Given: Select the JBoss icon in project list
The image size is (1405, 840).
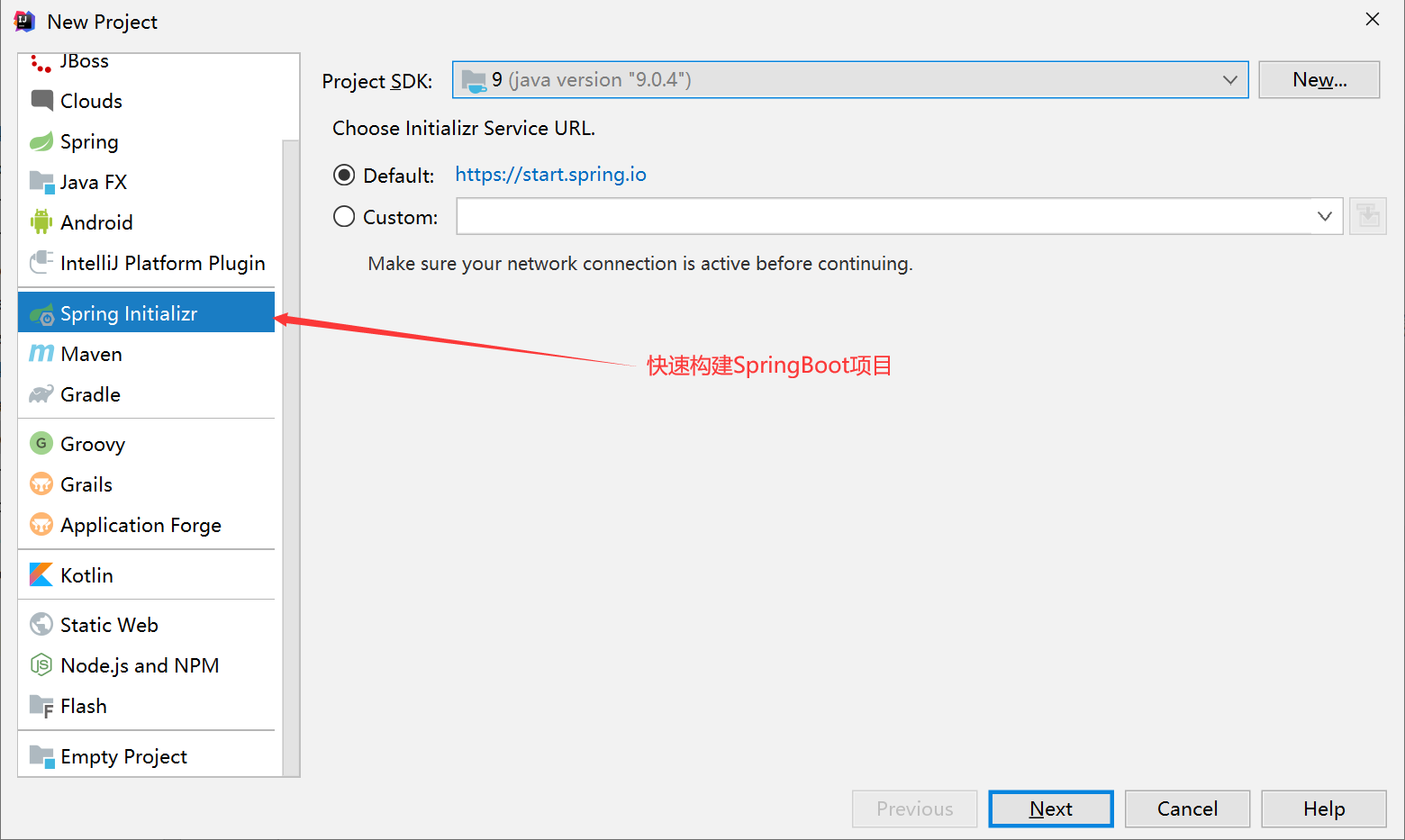Looking at the screenshot, I should pyautogui.click(x=41, y=63).
